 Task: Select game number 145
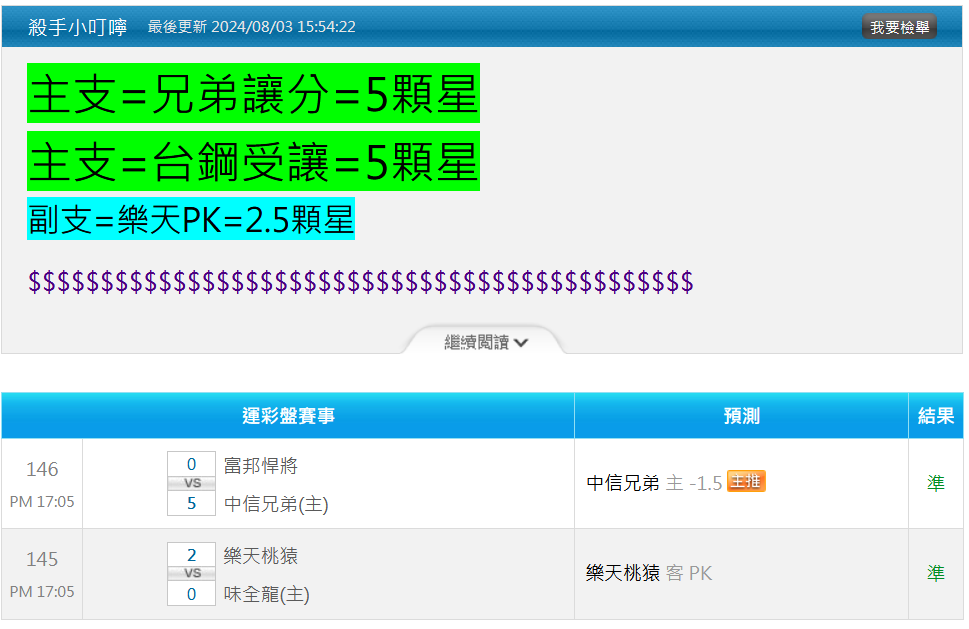[42, 559]
